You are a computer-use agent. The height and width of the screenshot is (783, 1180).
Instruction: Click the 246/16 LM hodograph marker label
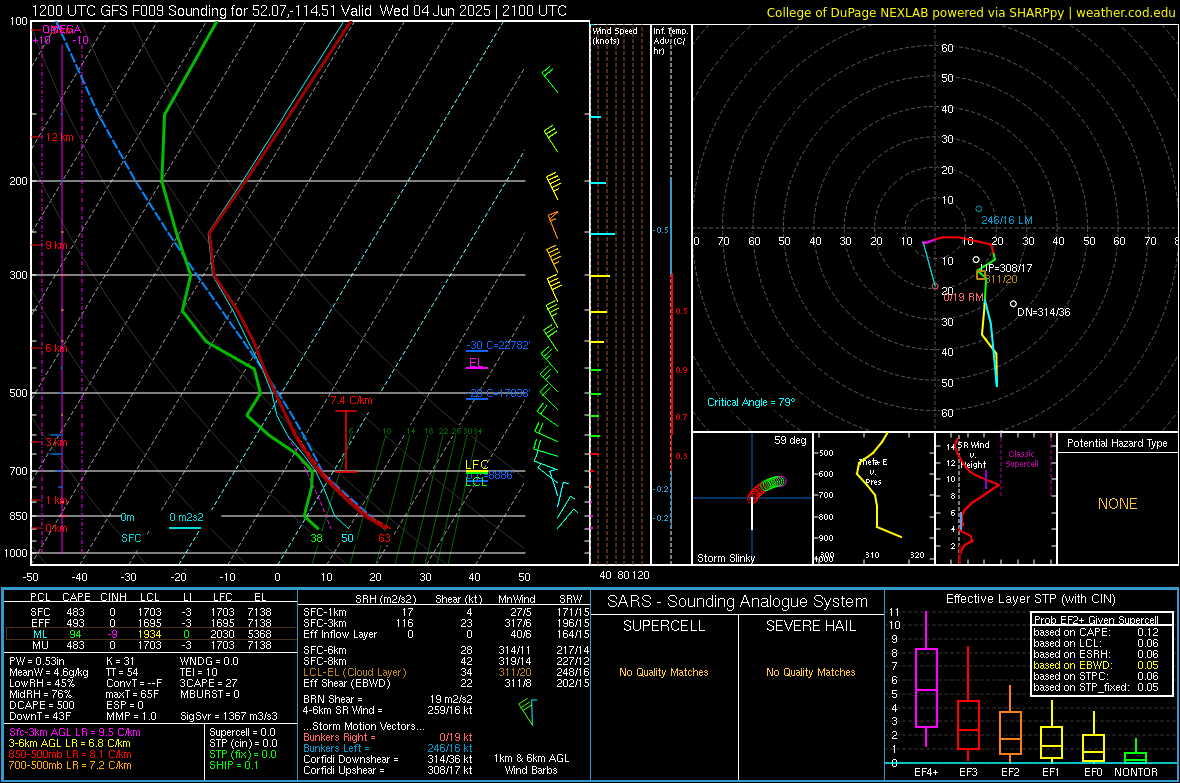click(1007, 220)
